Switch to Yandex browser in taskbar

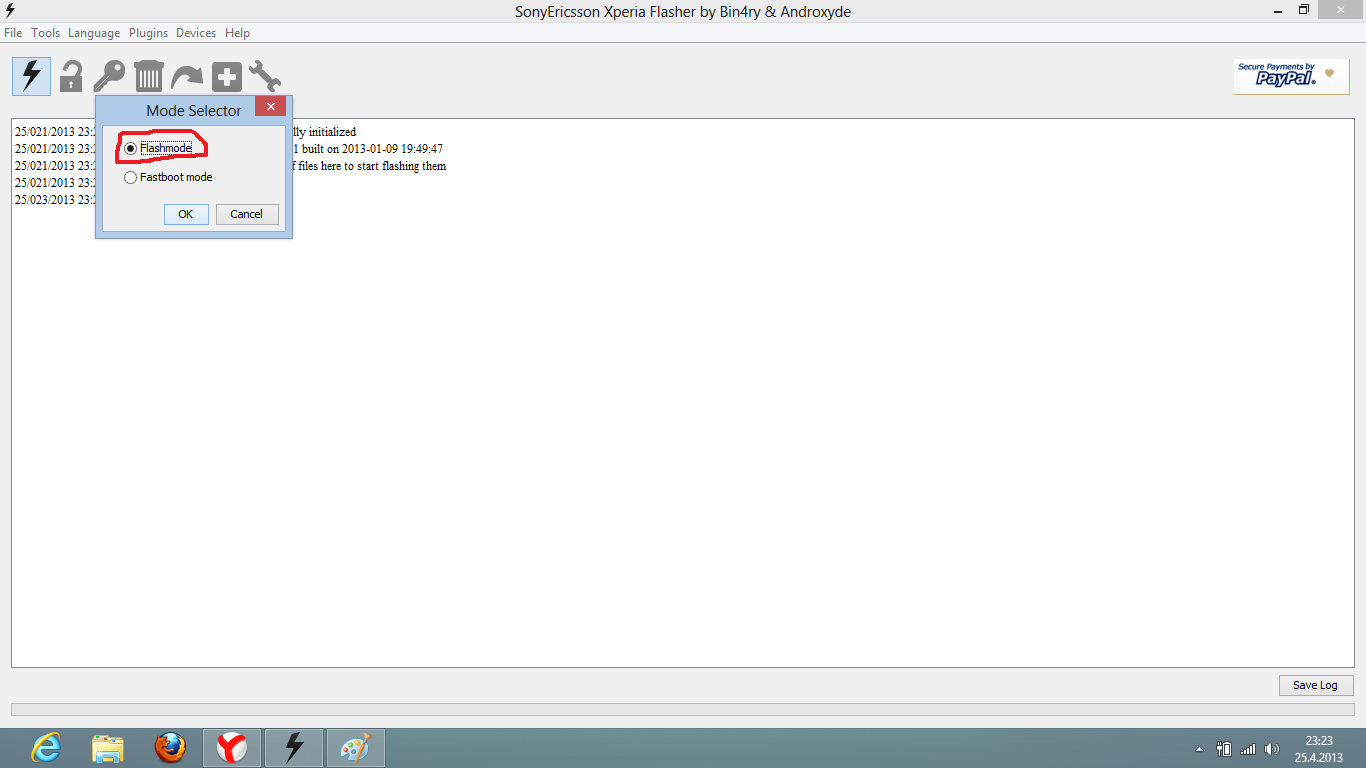pos(232,748)
